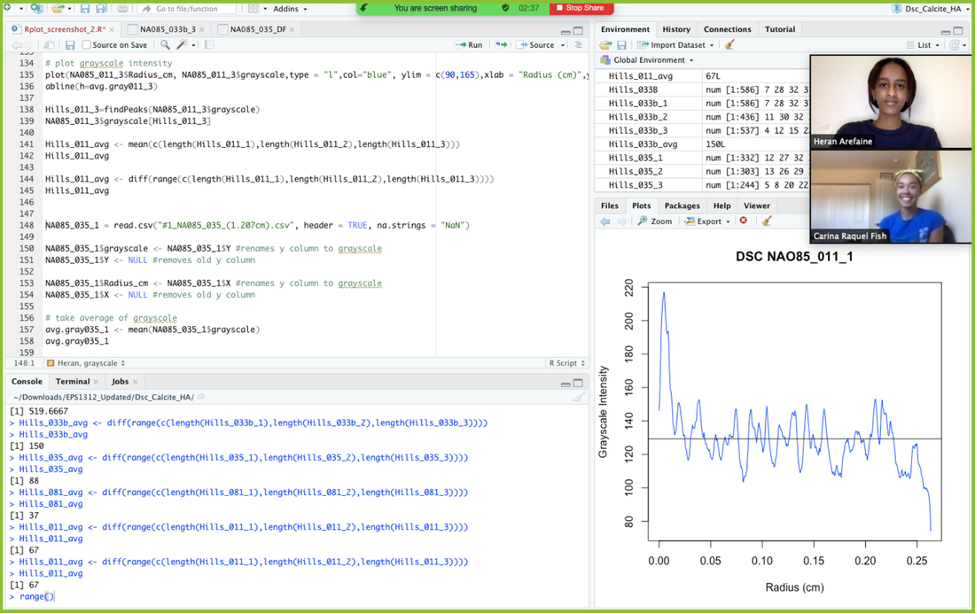Open the Terminal tab
Image resolution: width=977 pixels, height=614 pixels.
(x=72, y=381)
